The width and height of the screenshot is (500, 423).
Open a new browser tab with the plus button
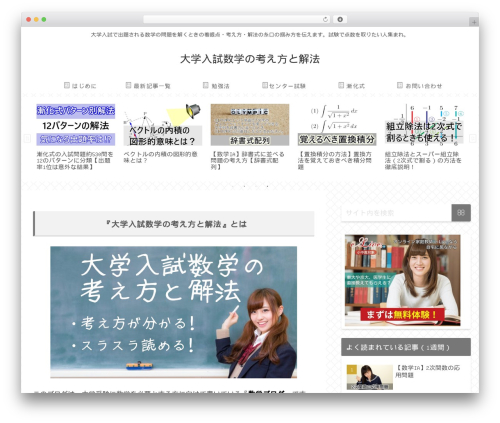[474, 22]
